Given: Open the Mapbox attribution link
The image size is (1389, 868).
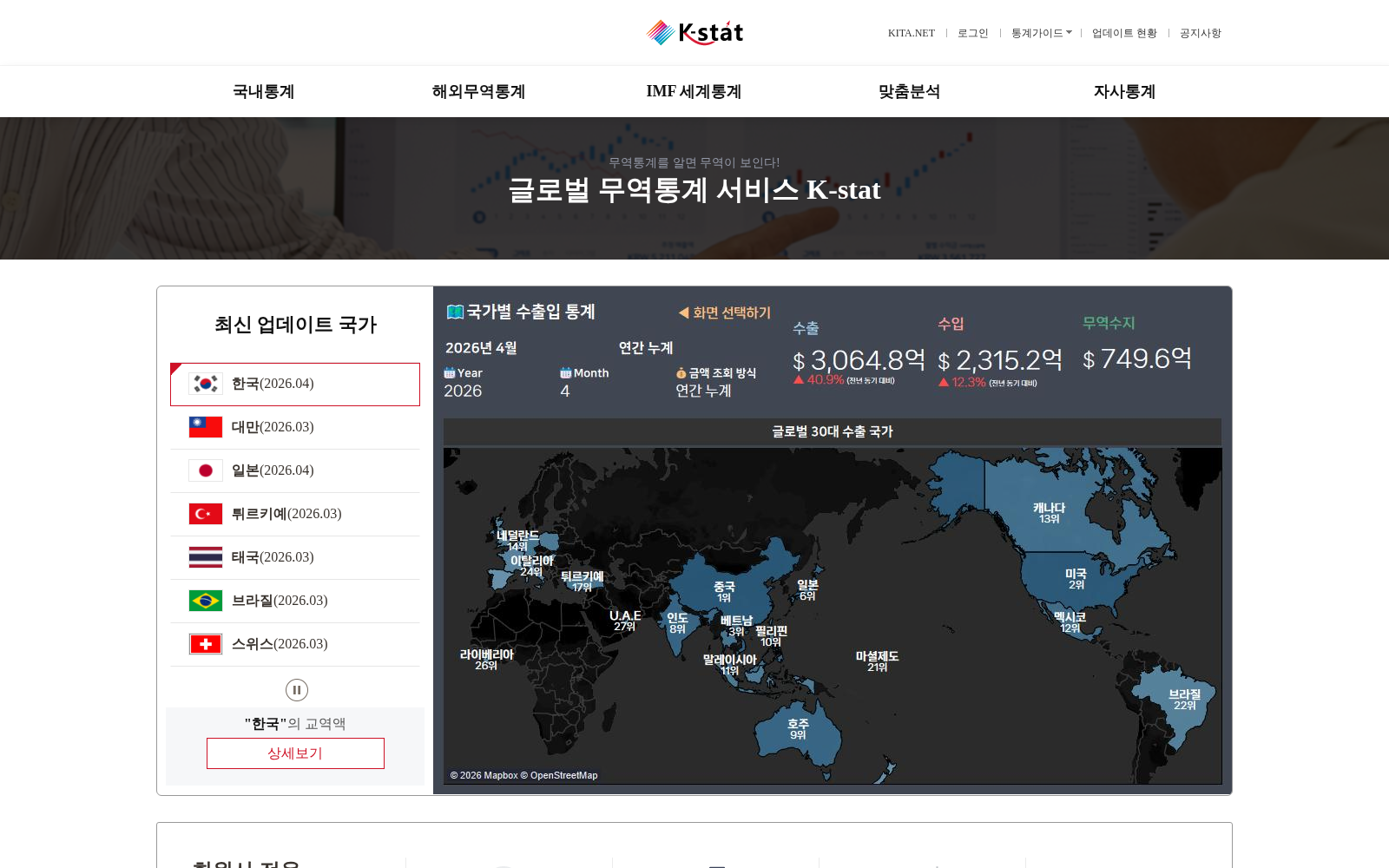Looking at the screenshot, I should 484,775.
